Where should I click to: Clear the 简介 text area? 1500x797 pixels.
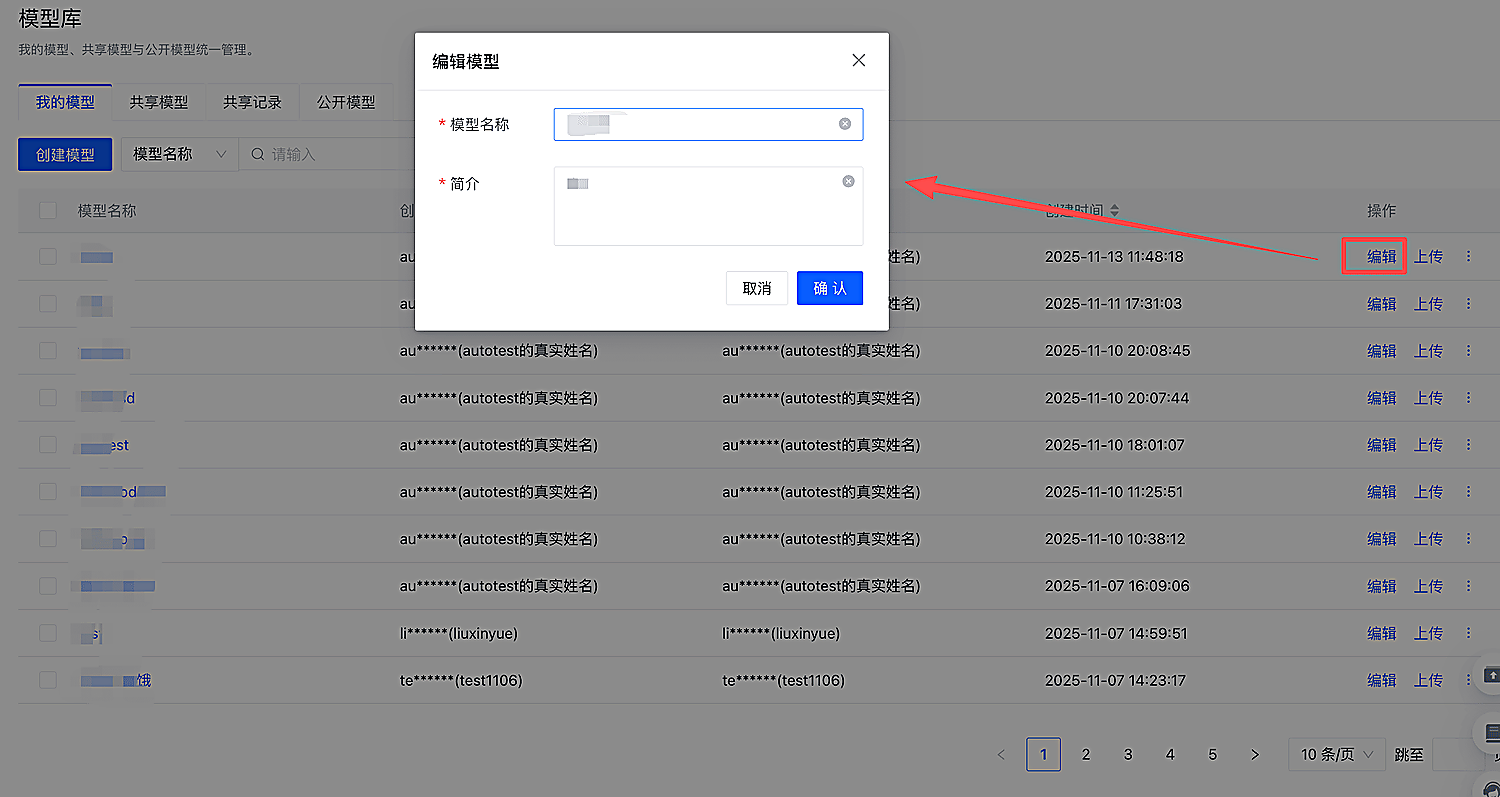click(x=848, y=182)
